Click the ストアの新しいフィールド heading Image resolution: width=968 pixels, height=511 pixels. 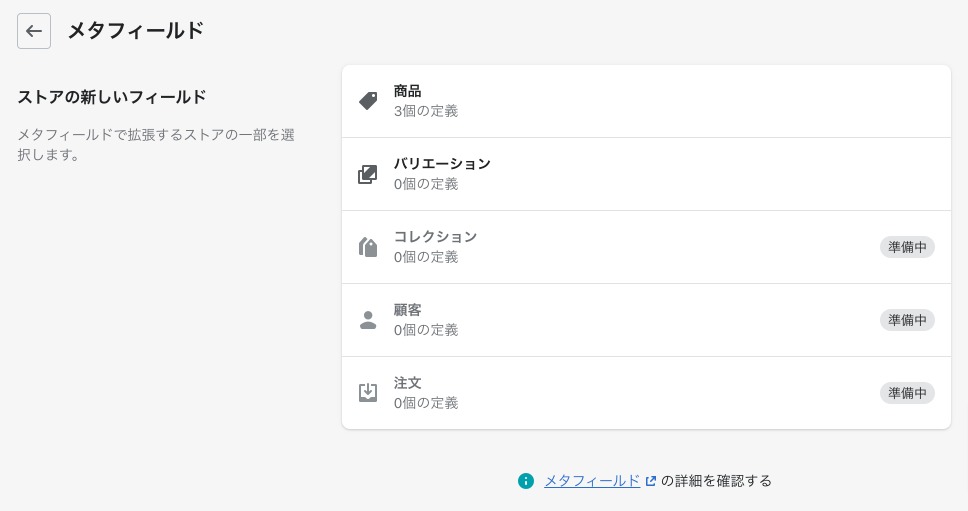click(x=112, y=97)
